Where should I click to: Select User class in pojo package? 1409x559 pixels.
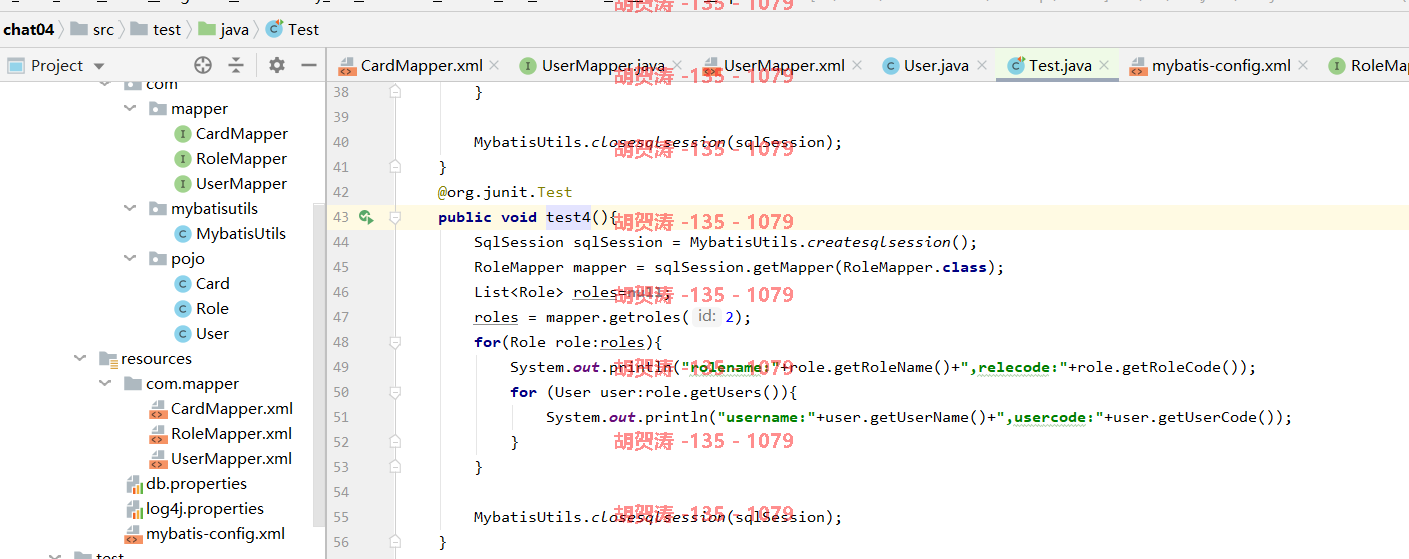click(x=202, y=334)
